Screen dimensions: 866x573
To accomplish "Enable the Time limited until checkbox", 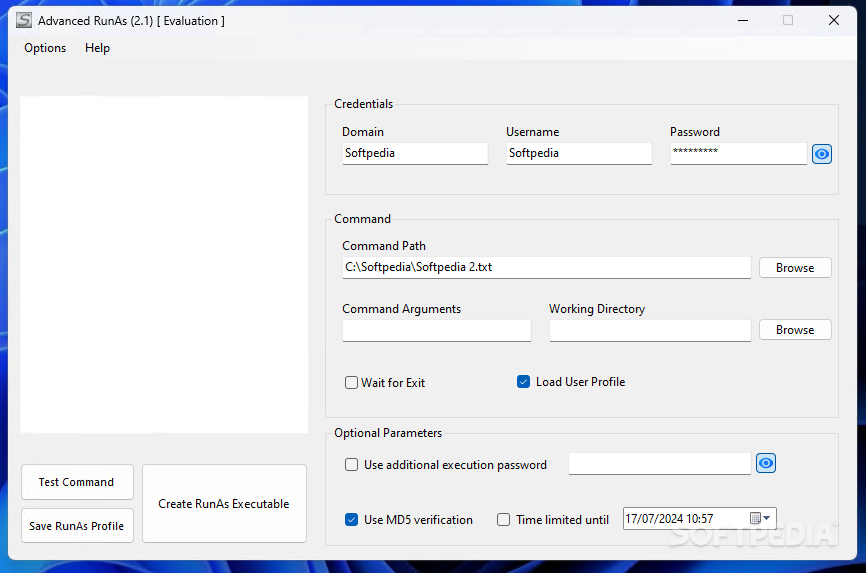I will tap(503, 519).
